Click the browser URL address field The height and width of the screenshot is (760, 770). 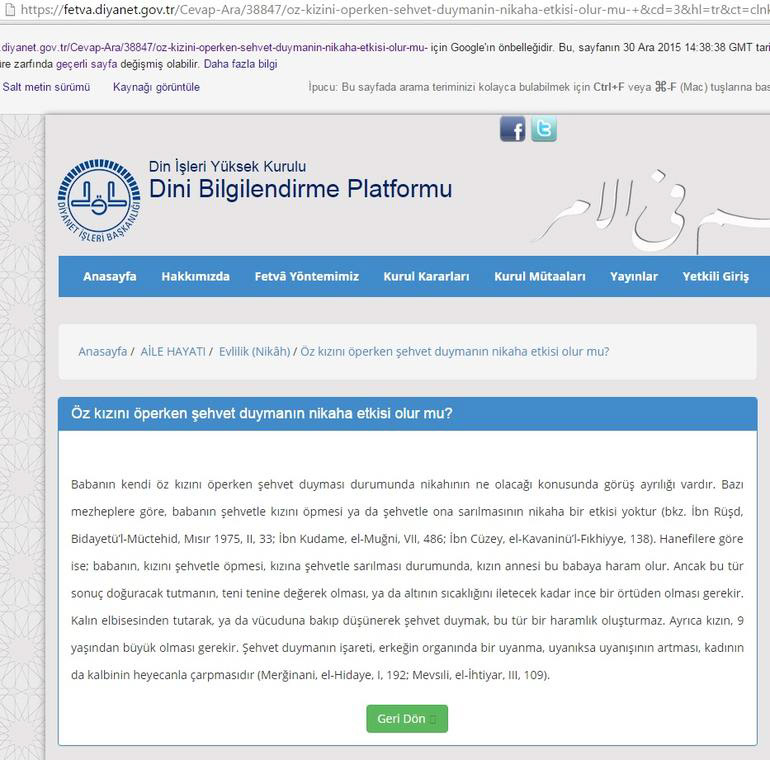[x=393, y=9]
